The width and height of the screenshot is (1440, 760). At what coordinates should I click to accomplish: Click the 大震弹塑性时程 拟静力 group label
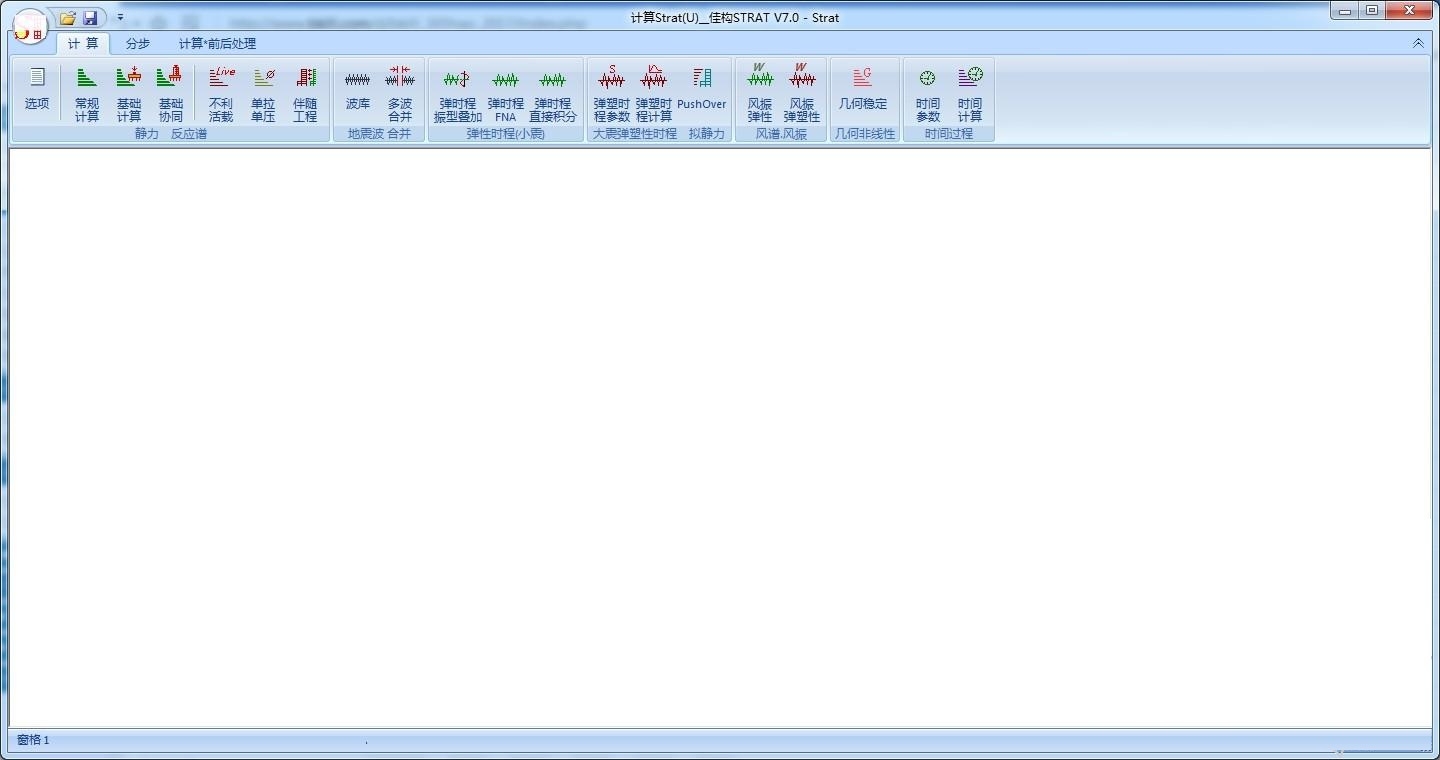[x=659, y=134]
